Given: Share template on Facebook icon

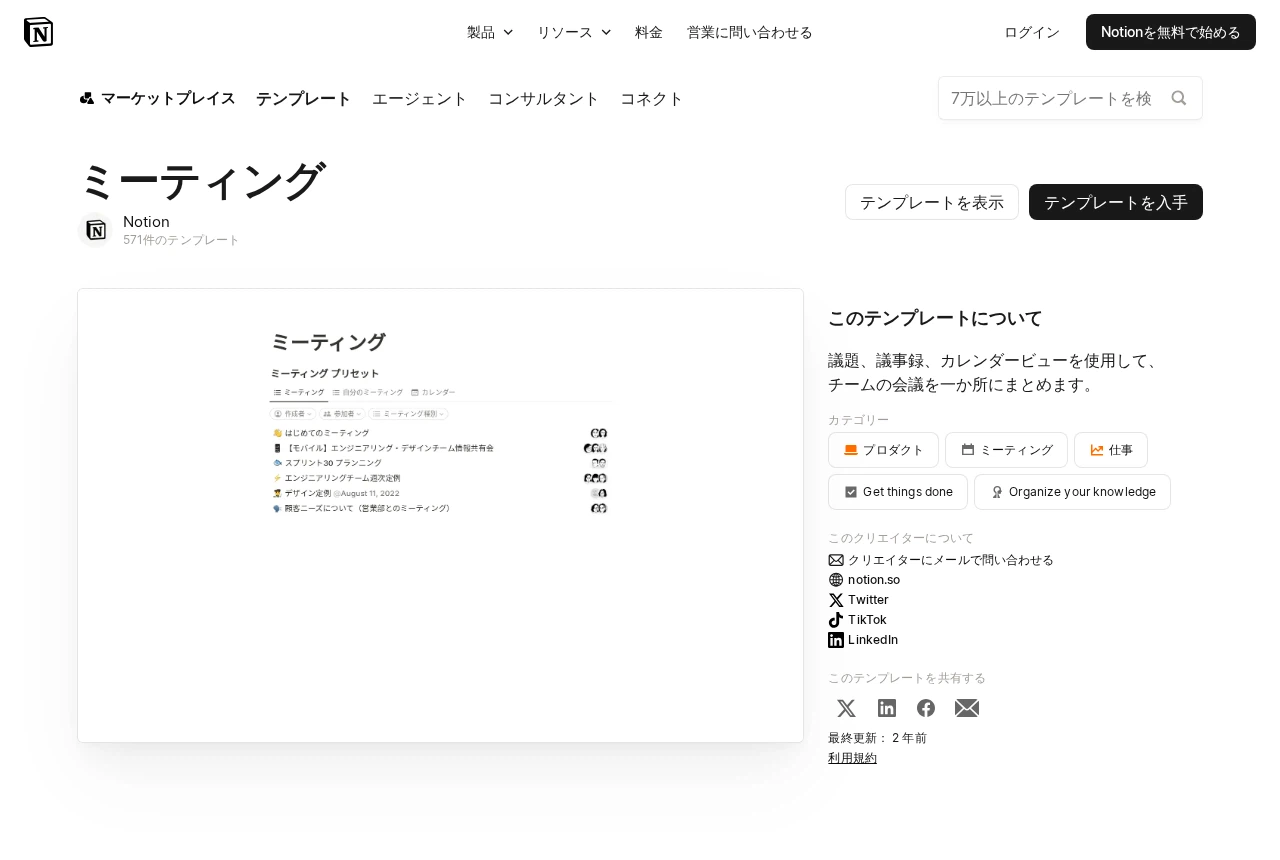Looking at the screenshot, I should (x=926, y=708).
